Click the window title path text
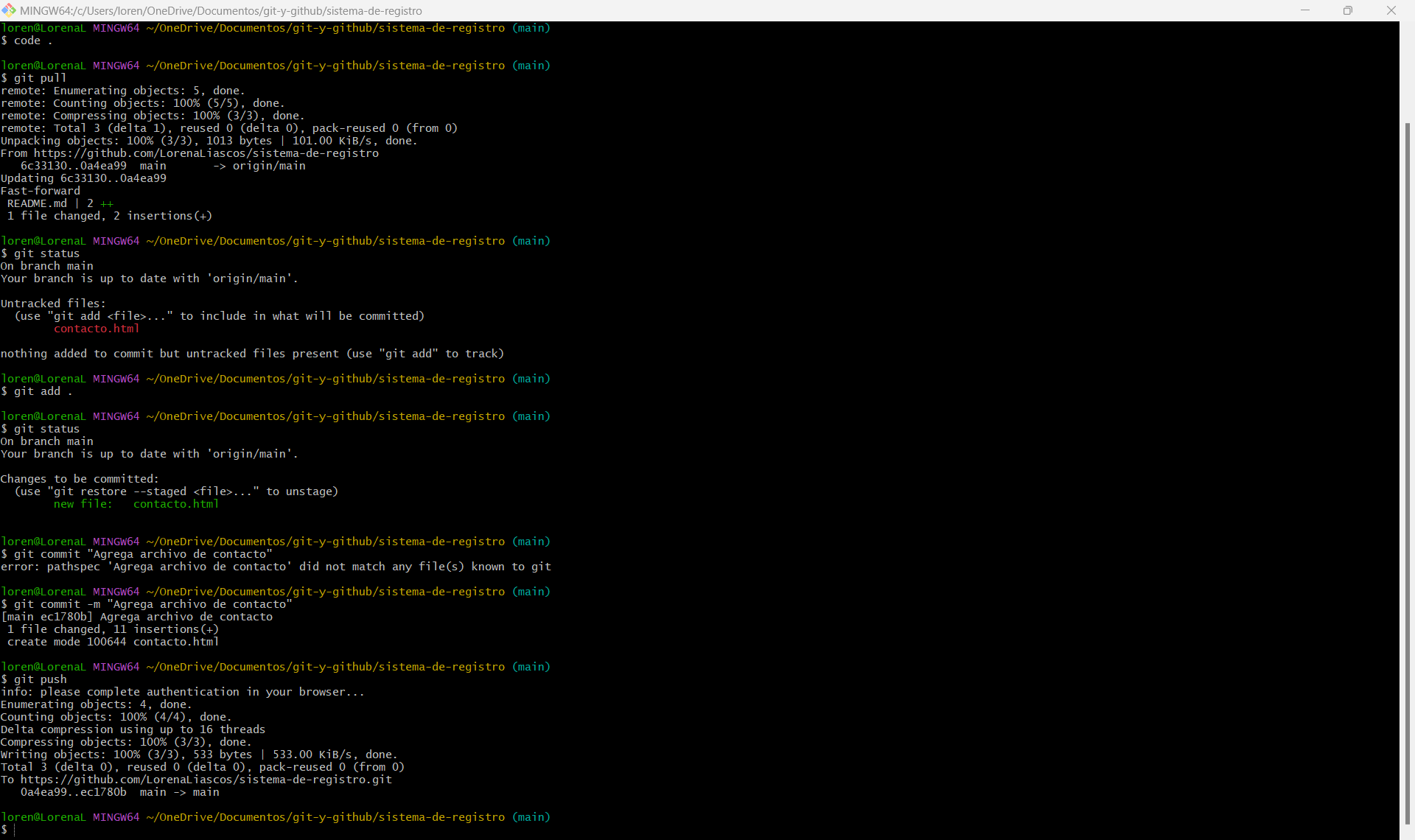The width and height of the screenshot is (1415, 840). tap(221, 11)
